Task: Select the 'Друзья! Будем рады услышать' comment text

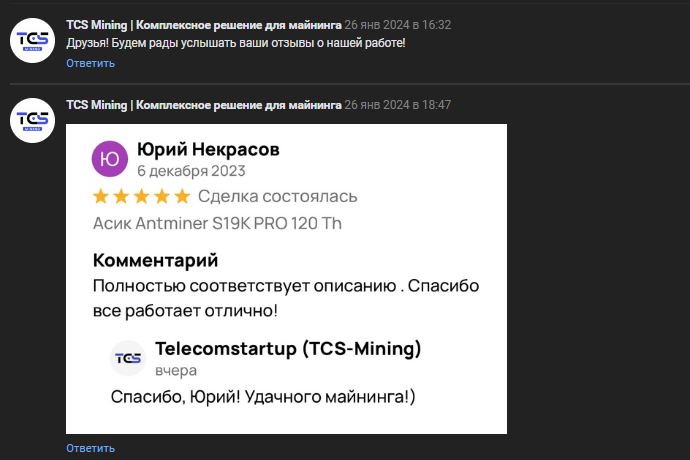Action: [236, 44]
